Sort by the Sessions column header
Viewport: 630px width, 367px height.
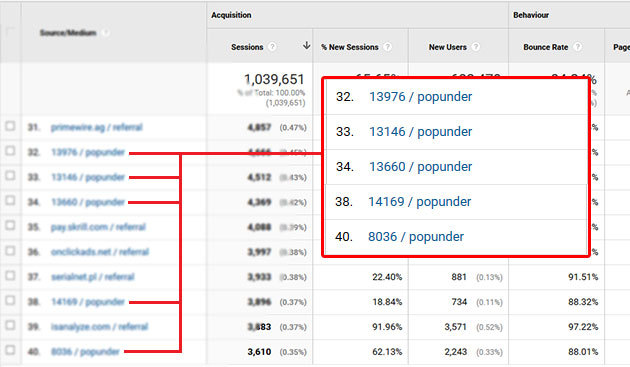click(x=247, y=47)
